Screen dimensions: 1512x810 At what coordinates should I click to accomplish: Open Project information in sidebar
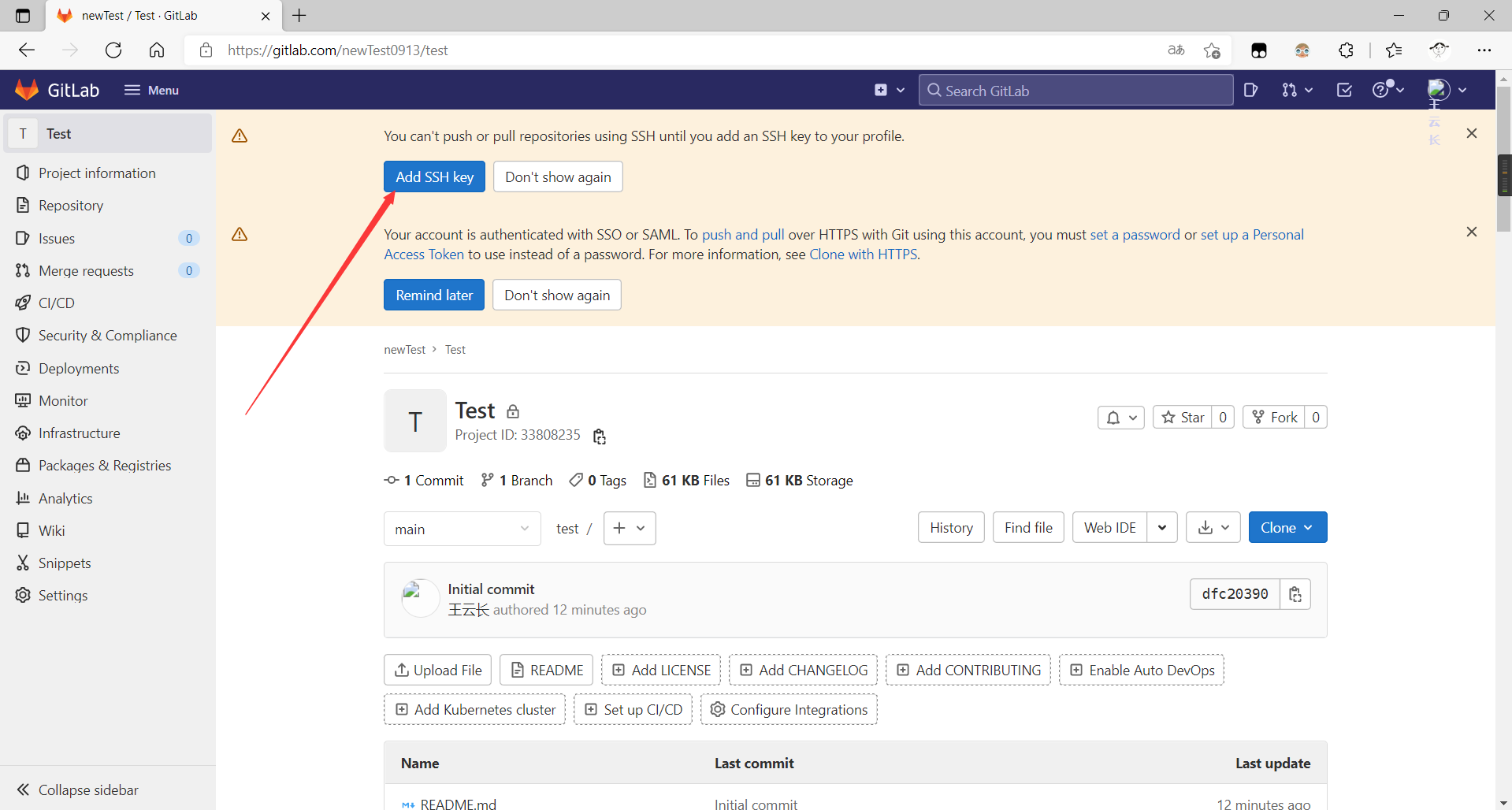(x=97, y=173)
